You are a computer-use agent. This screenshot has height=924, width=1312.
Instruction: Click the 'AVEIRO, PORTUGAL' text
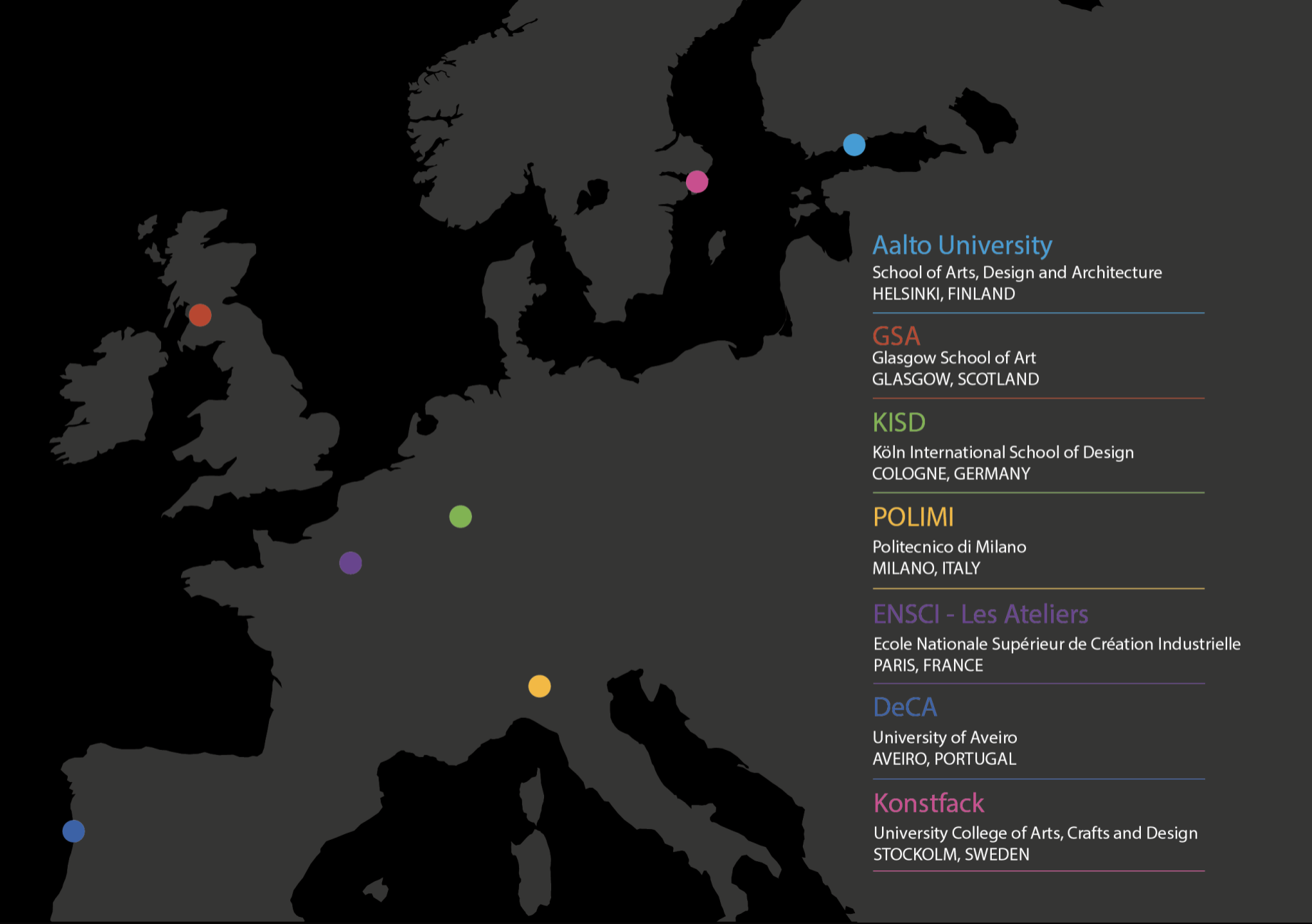tap(944, 759)
